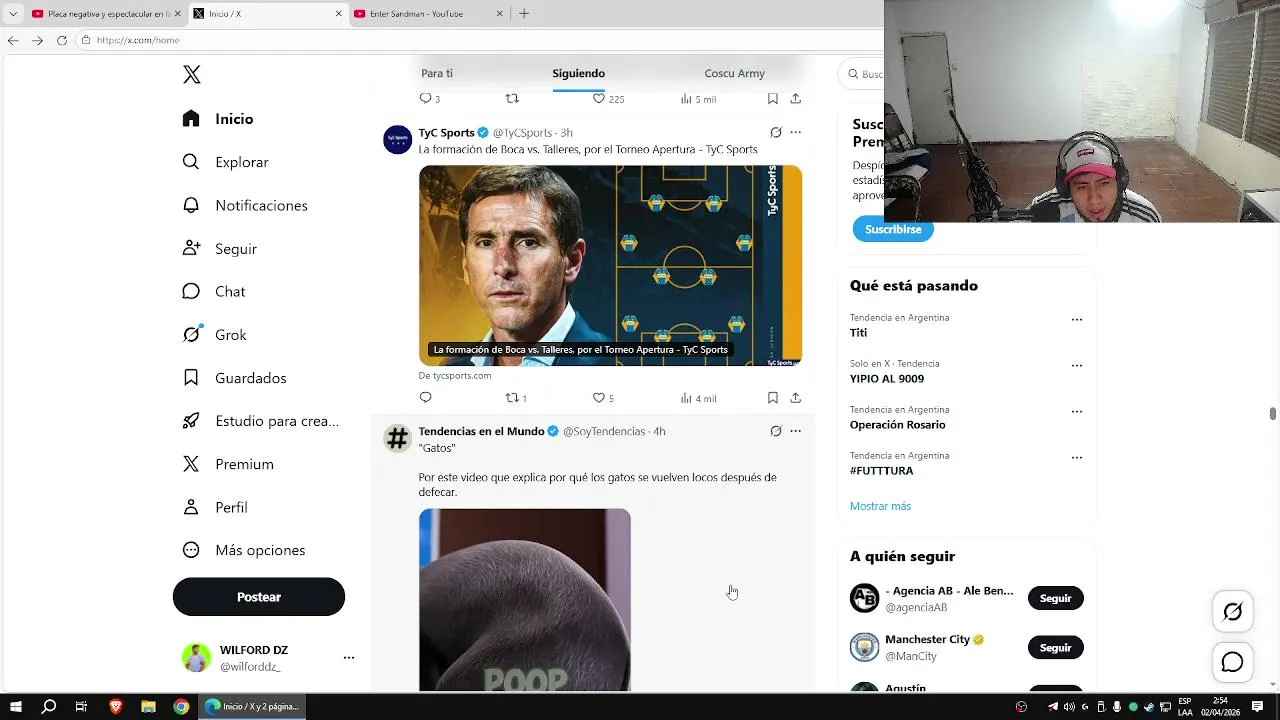Open Estudio para creadores
The image size is (1280, 720).
click(260, 421)
